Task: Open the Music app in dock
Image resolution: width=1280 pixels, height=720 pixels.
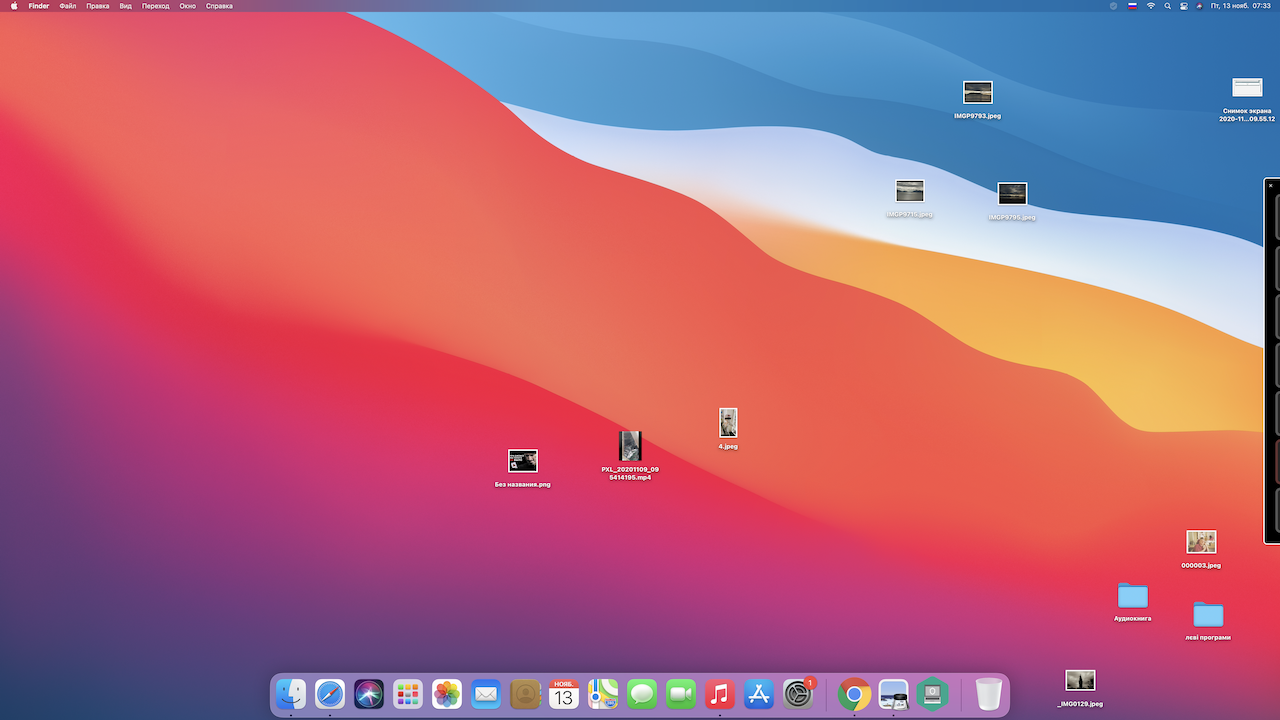Action: coord(720,693)
